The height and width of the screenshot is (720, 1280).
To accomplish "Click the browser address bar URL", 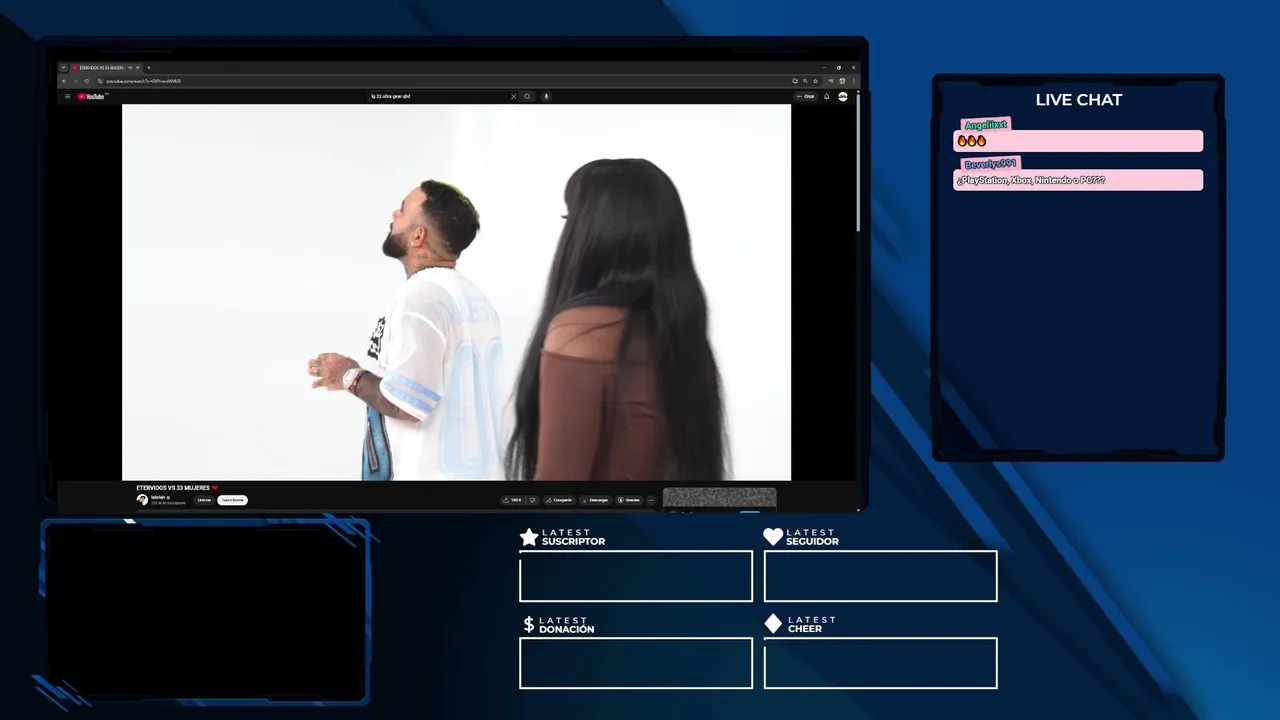I will [x=144, y=81].
